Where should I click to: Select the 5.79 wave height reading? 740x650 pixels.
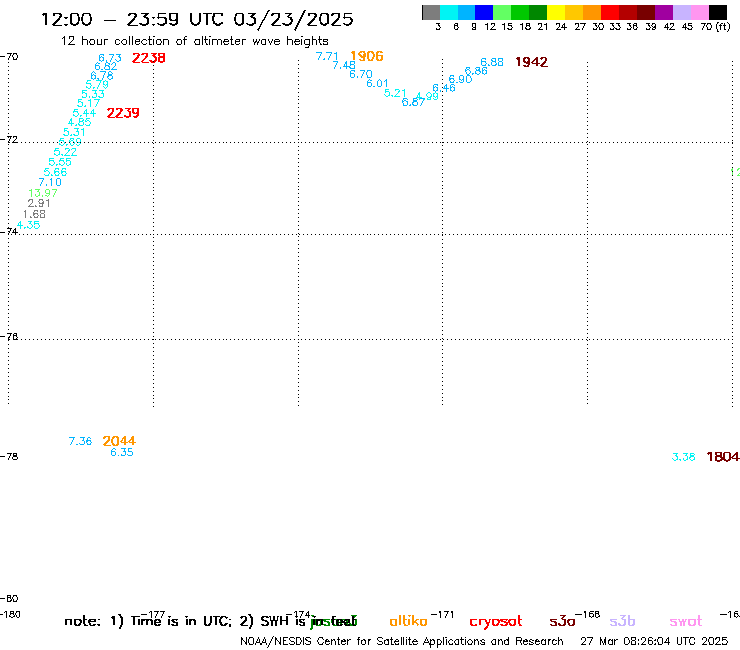click(97, 85)
